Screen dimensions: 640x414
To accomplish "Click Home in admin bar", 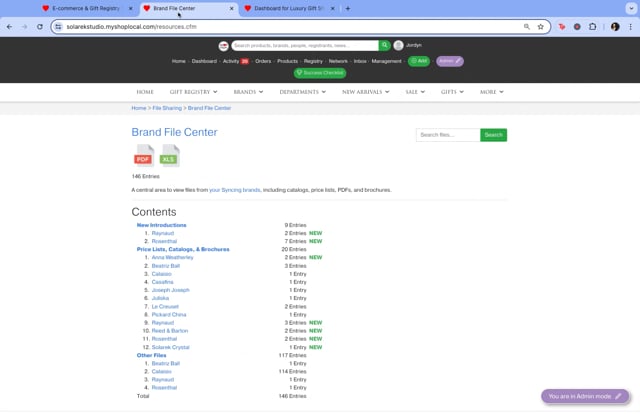I will coord(178,61).
